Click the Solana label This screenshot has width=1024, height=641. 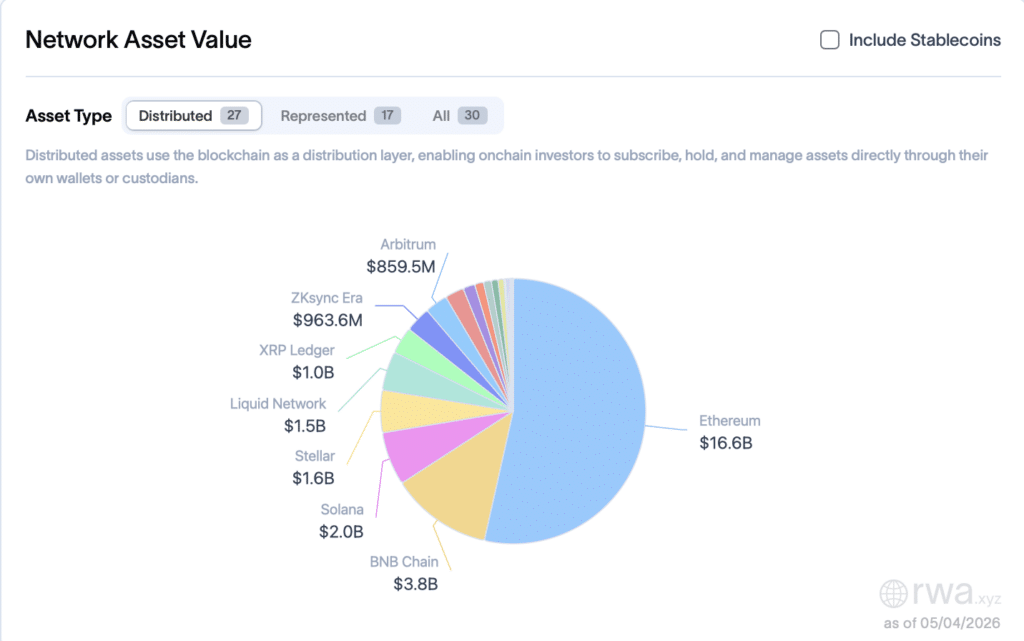point(342,510)
